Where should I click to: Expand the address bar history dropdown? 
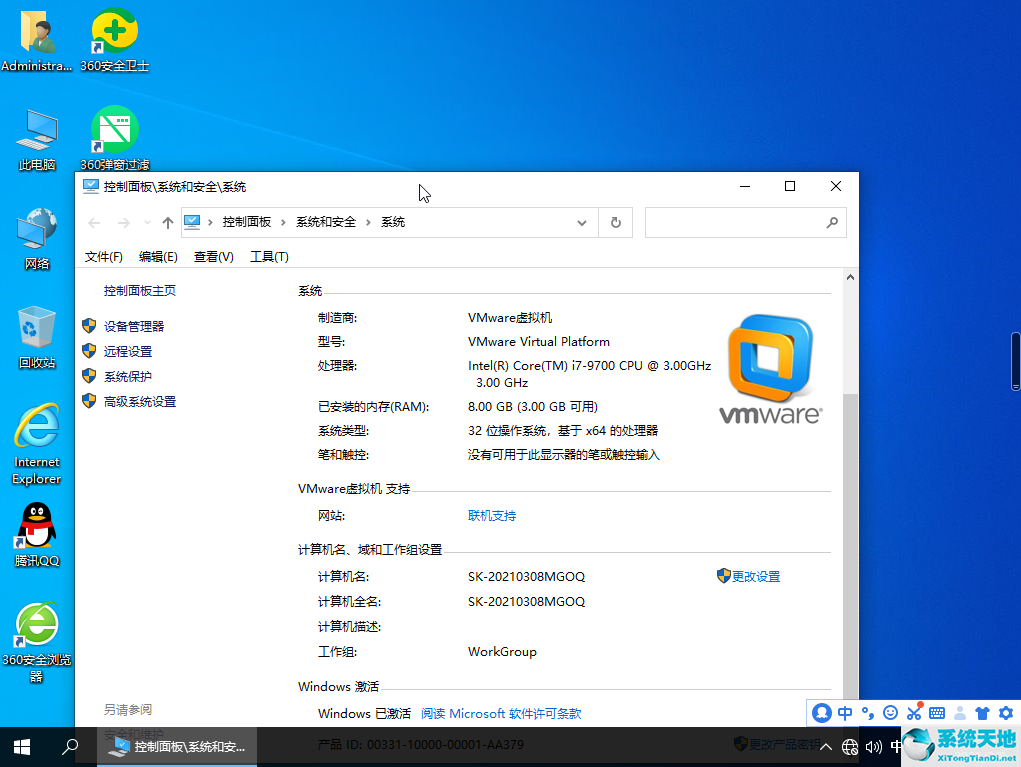click(x=581, y=223)
